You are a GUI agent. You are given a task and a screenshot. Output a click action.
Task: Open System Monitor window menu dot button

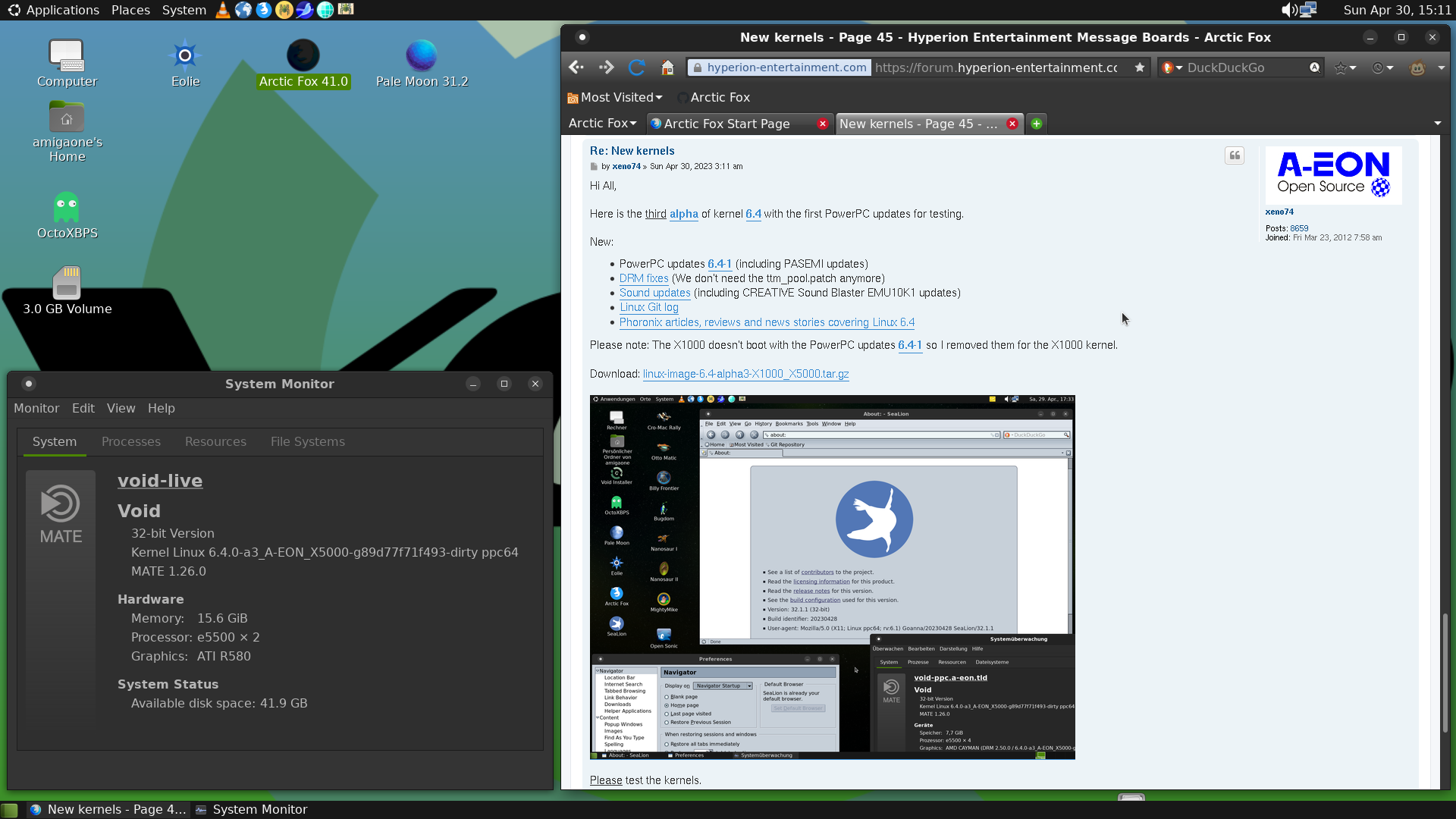(29, 384)
